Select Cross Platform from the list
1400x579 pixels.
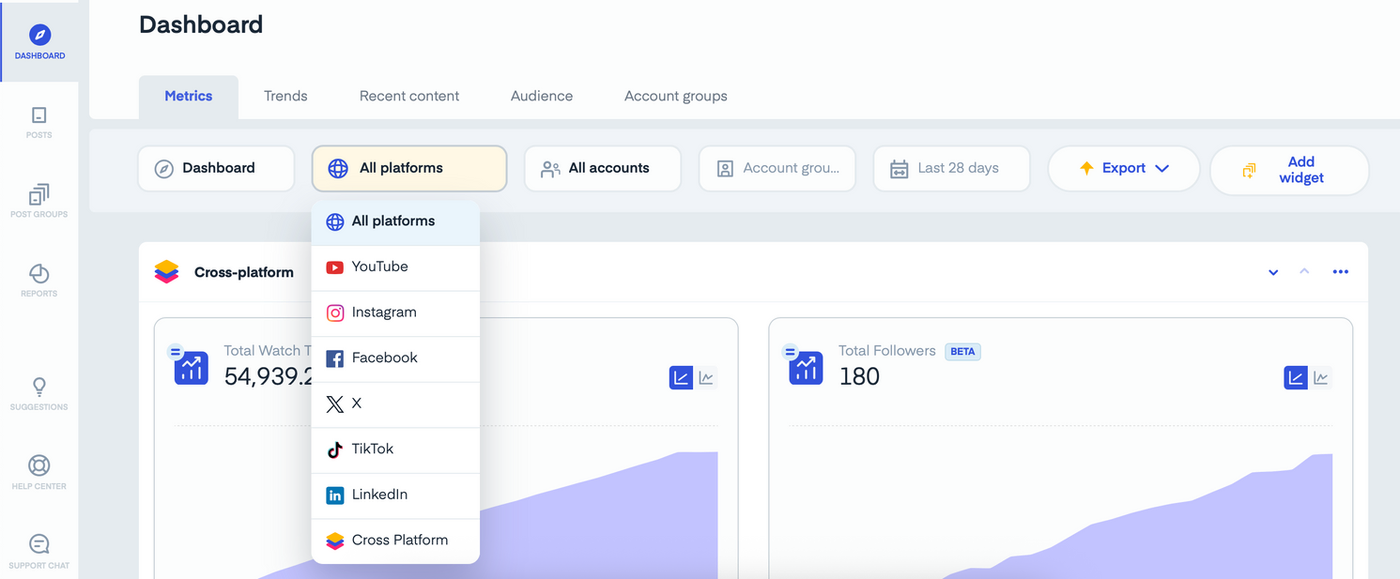(396, 541)
